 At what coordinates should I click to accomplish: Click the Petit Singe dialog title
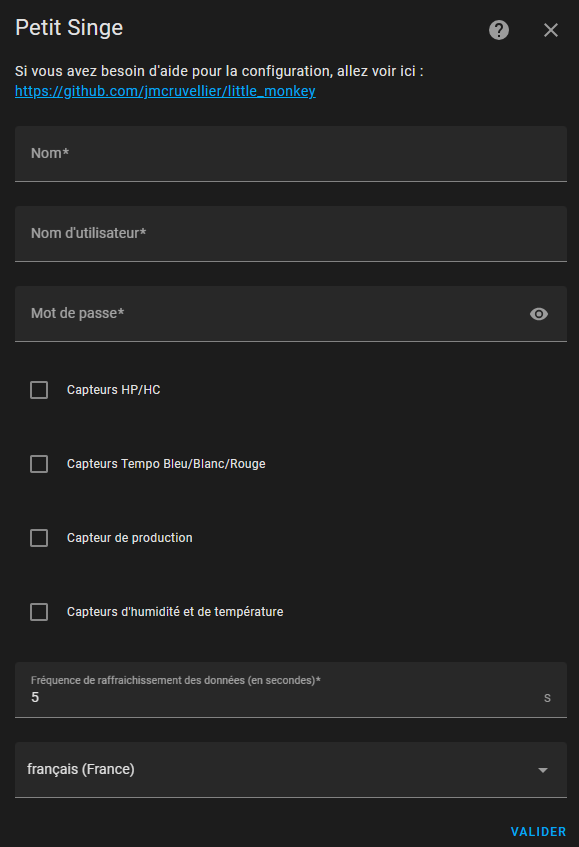(69, 28)
